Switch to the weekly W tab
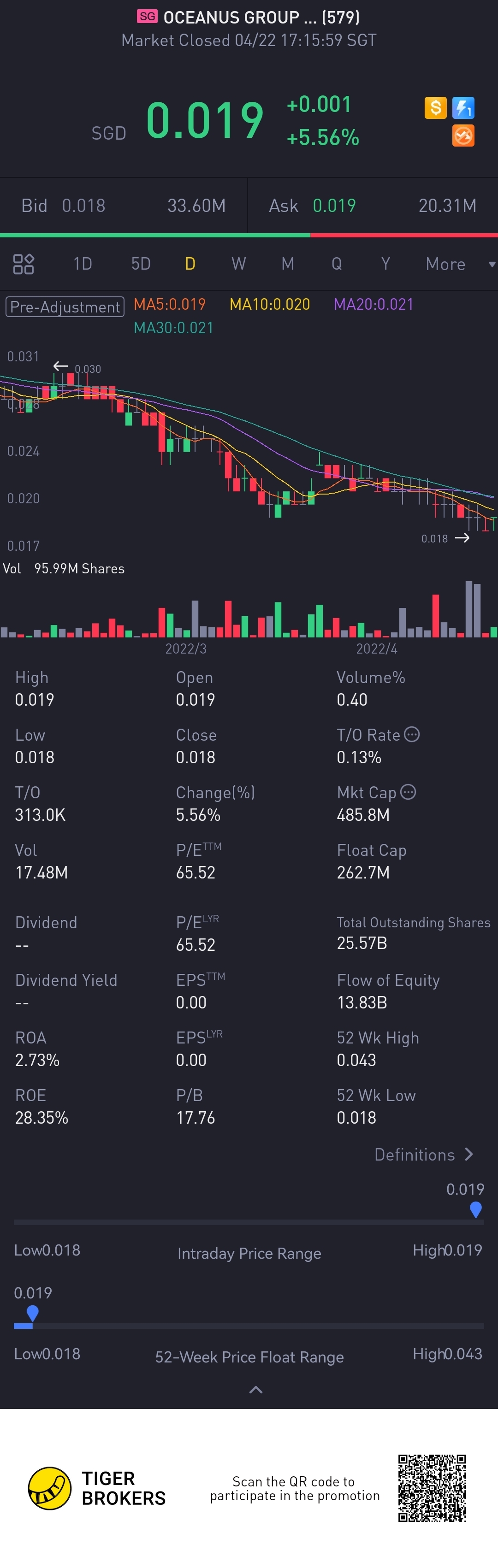Viewport: 498px width, 1568px height. coord(239,264)
